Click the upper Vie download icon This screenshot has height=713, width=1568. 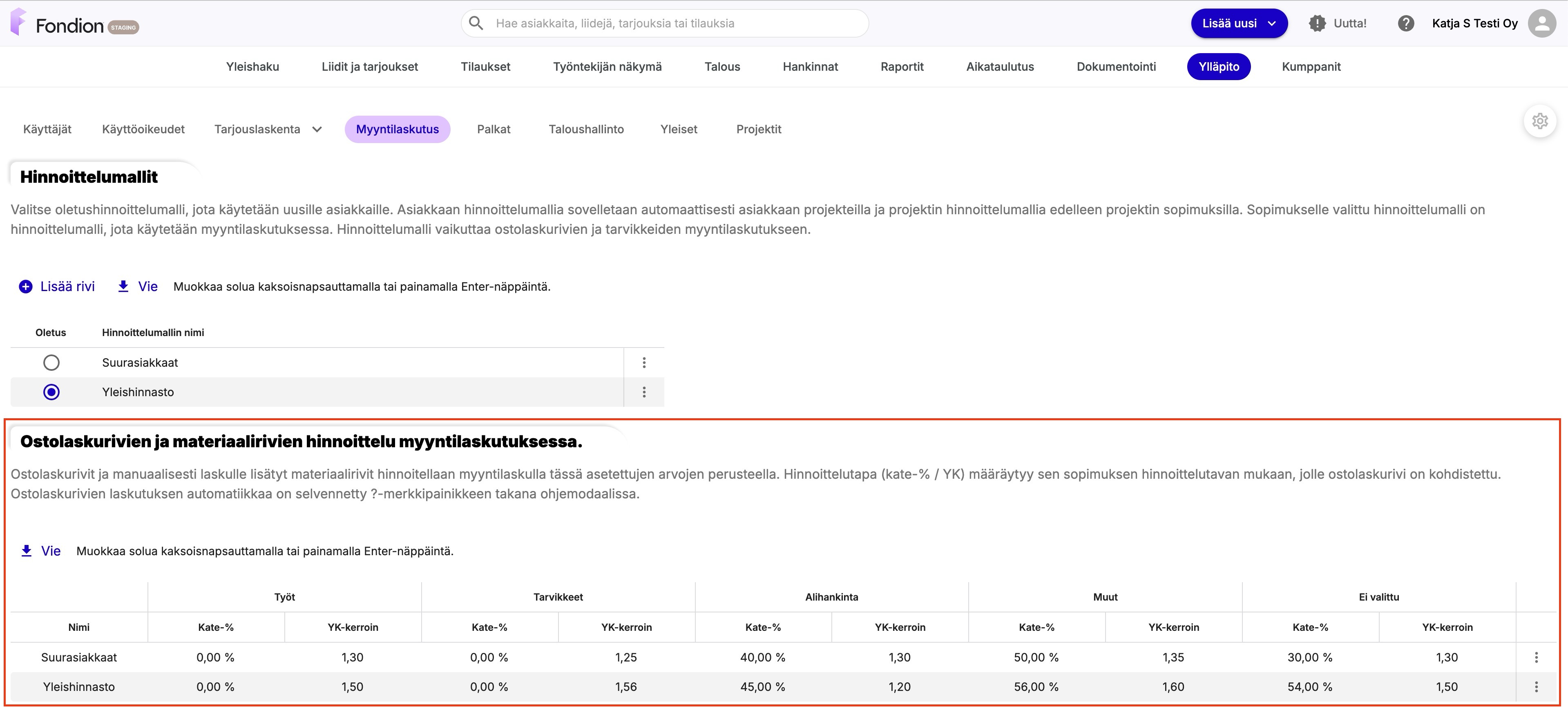click(123, 286)
